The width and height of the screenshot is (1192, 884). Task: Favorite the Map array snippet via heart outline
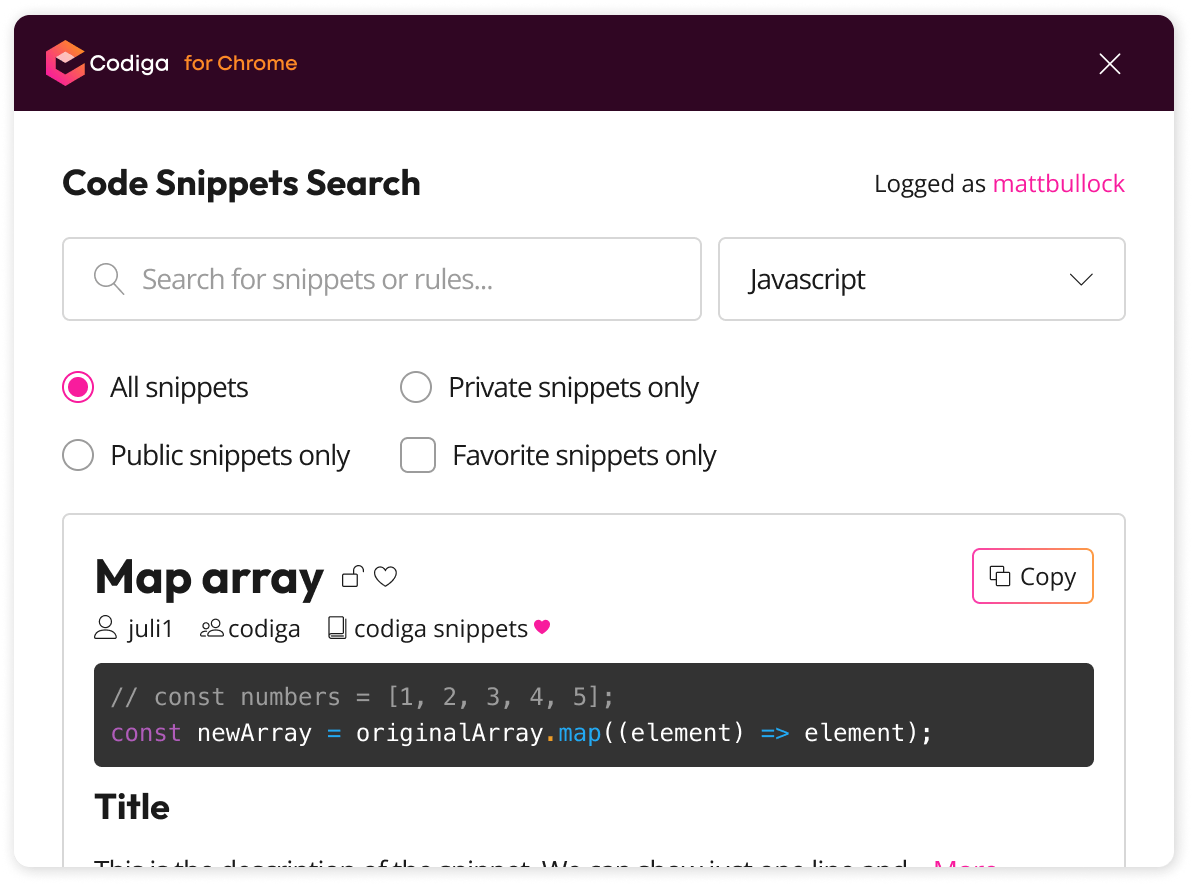coord(385,577)
